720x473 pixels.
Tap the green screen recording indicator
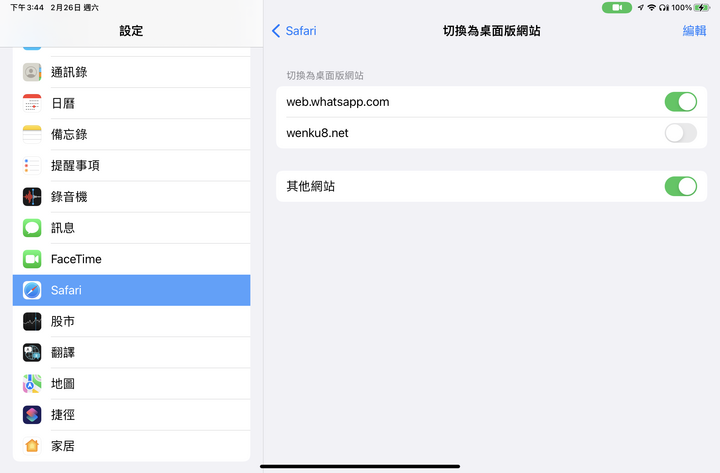click(617, 7)
